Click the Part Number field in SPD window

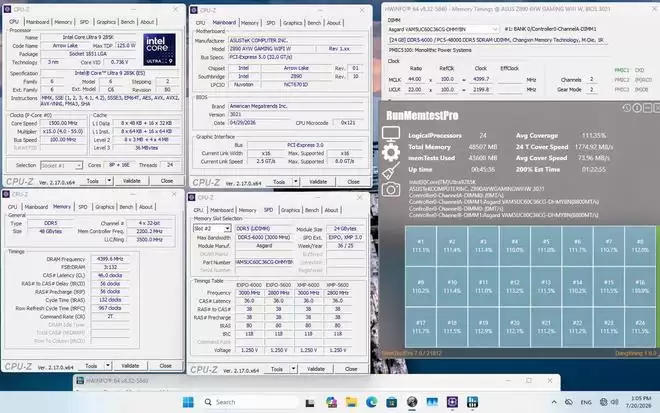point(264,262)
